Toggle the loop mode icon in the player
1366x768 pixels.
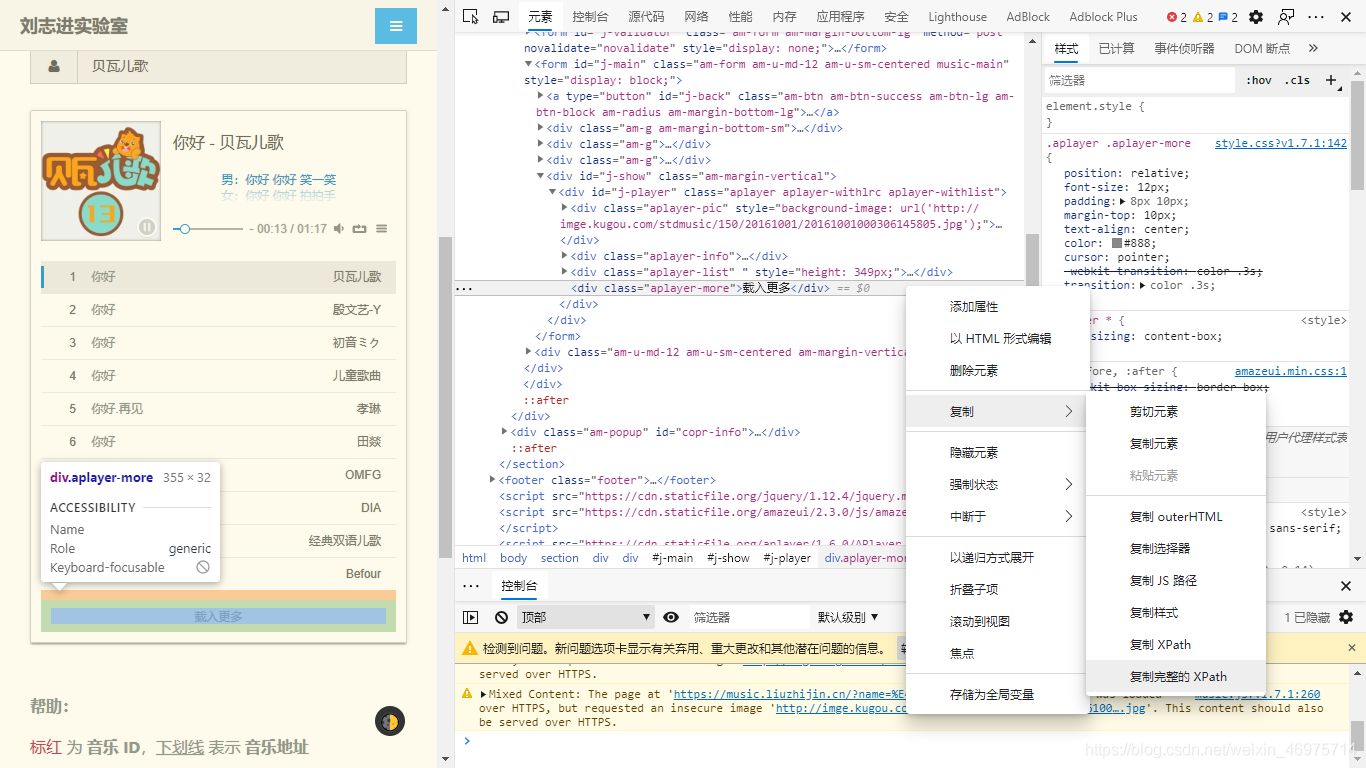(360, 229)
